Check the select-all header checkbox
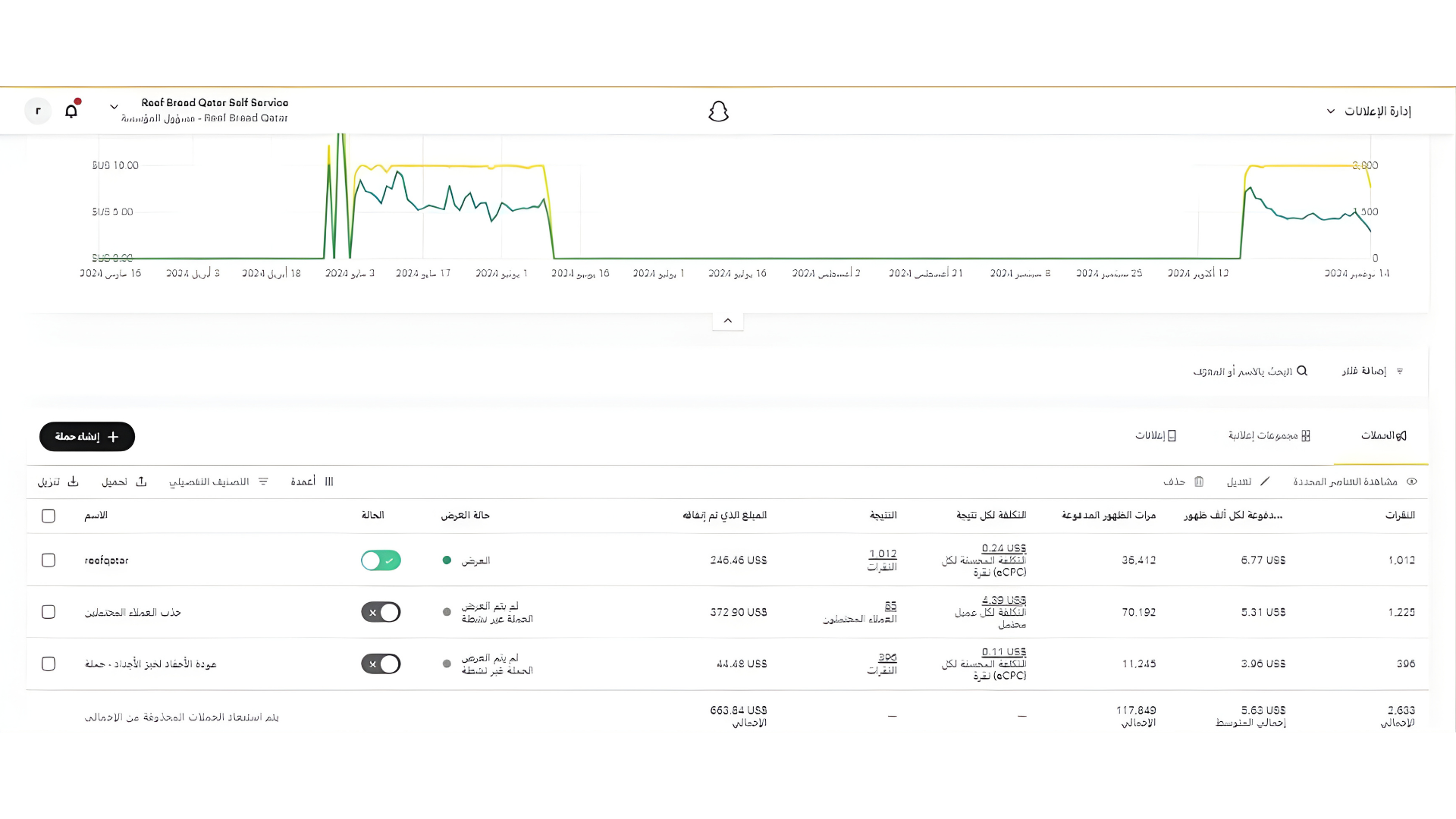Screen dimensions: 1456x819 click(49, 516)
